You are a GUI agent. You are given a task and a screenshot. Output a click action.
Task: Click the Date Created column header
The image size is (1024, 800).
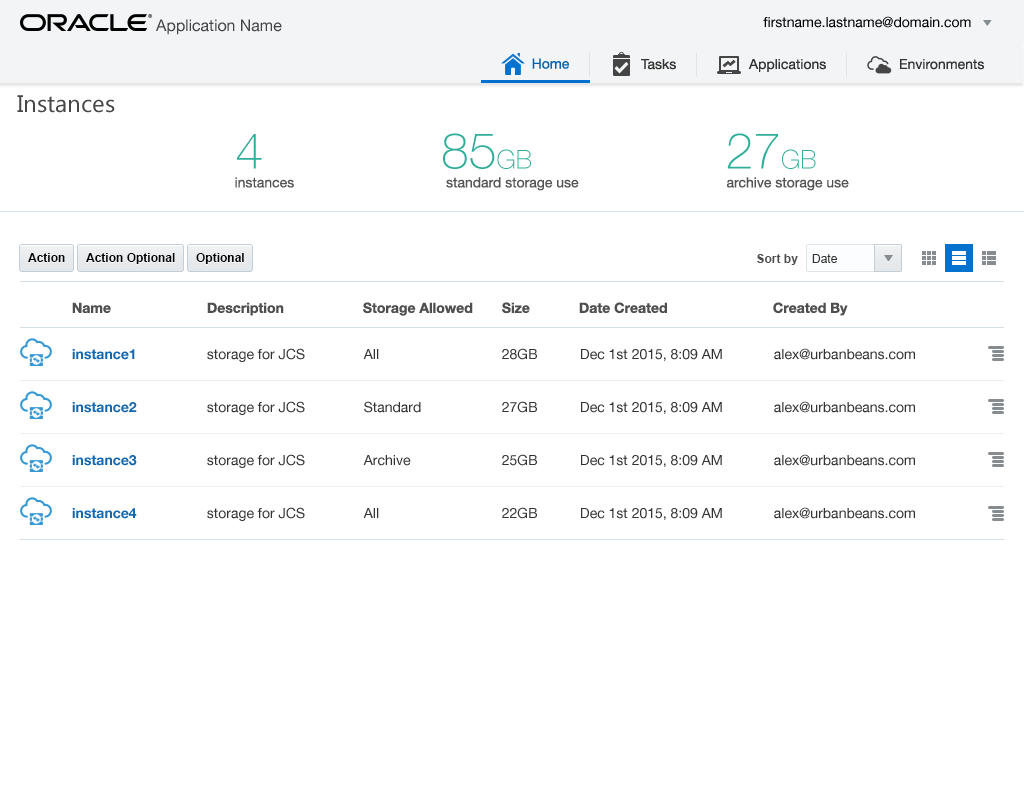point(623,308)
